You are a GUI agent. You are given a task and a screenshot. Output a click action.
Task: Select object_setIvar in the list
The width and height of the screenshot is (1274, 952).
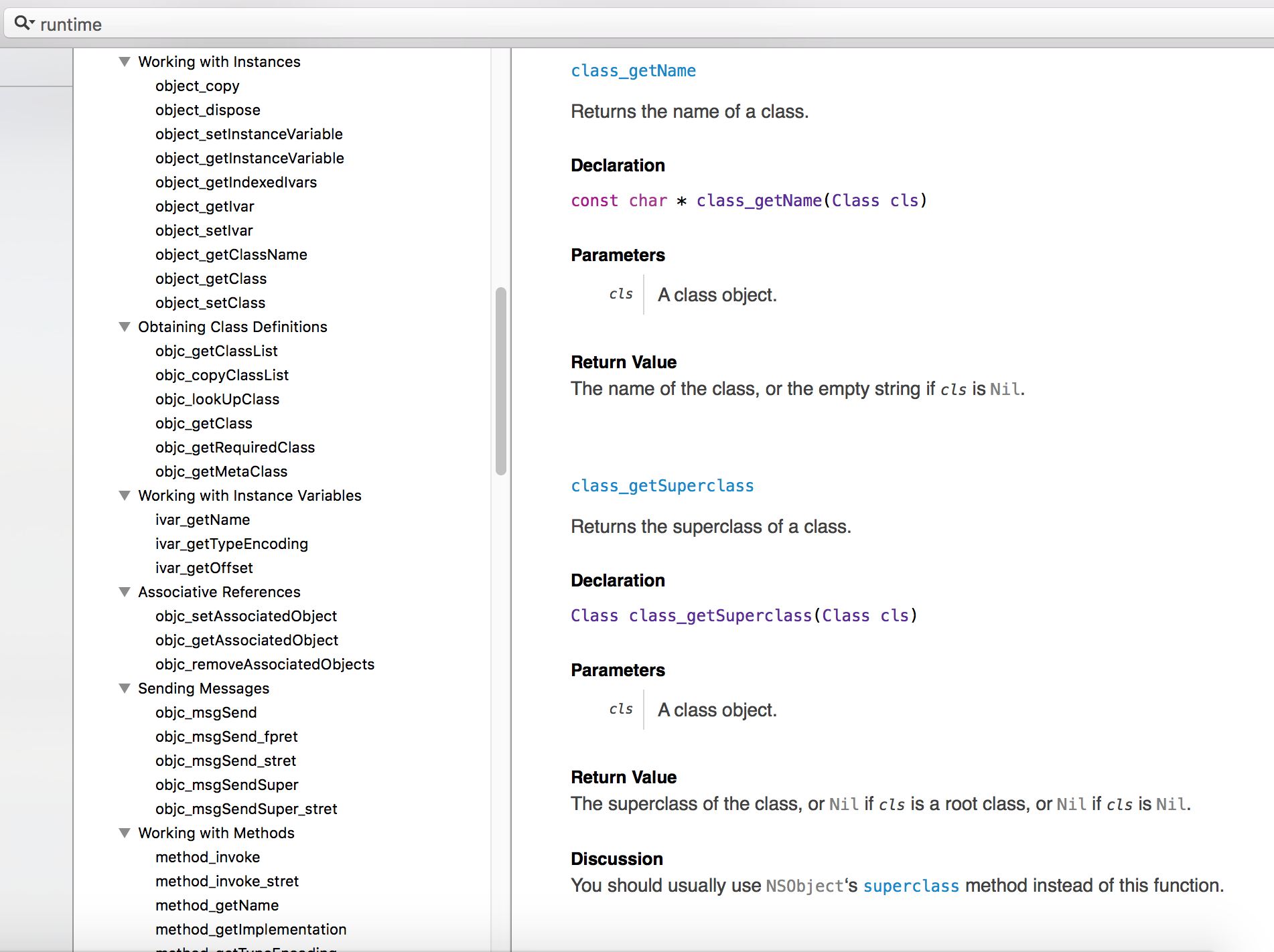click(204, 231)
